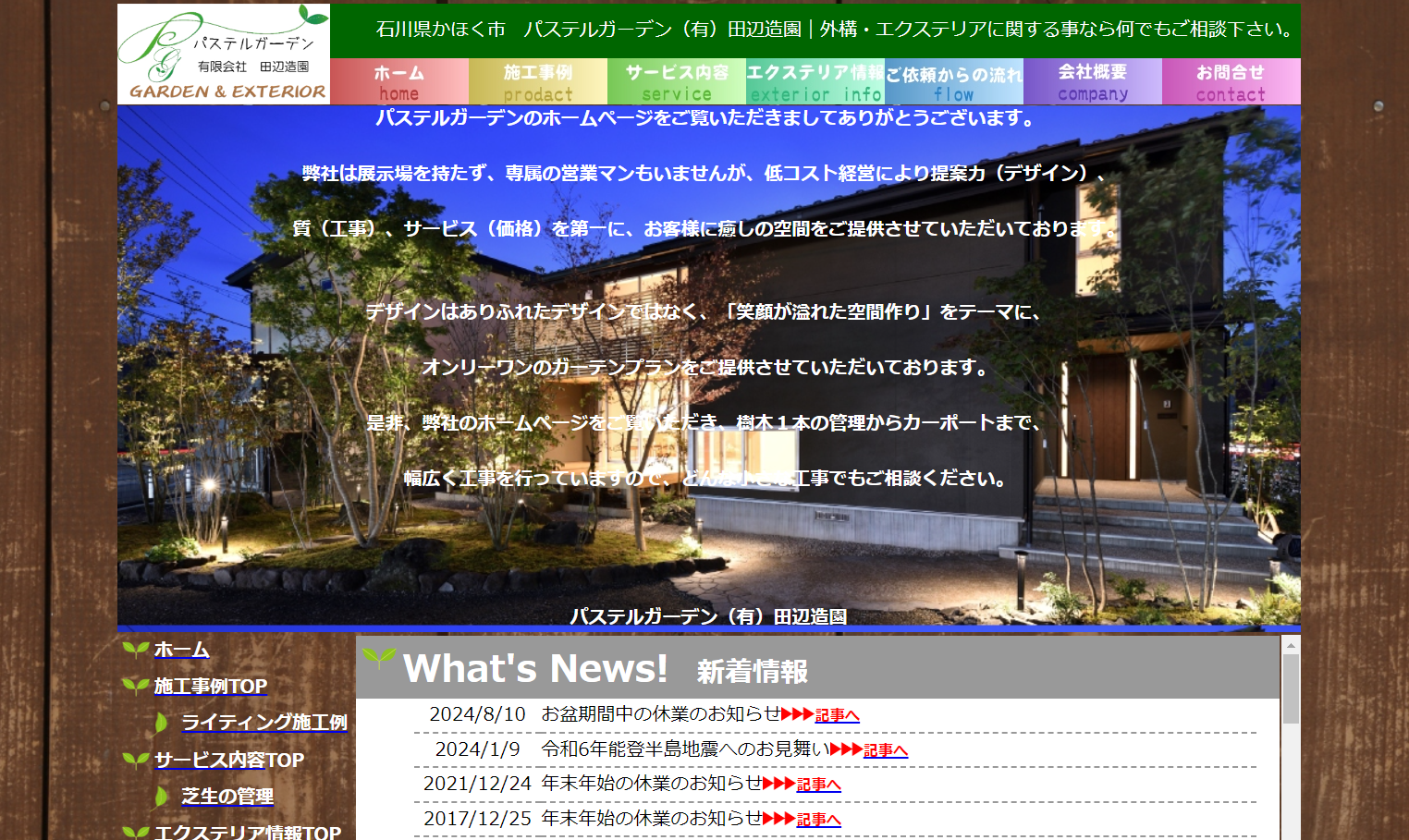Click the leaf icon beside 芝生の管理
Viewport: 1409px width, 840px height.
162,797
